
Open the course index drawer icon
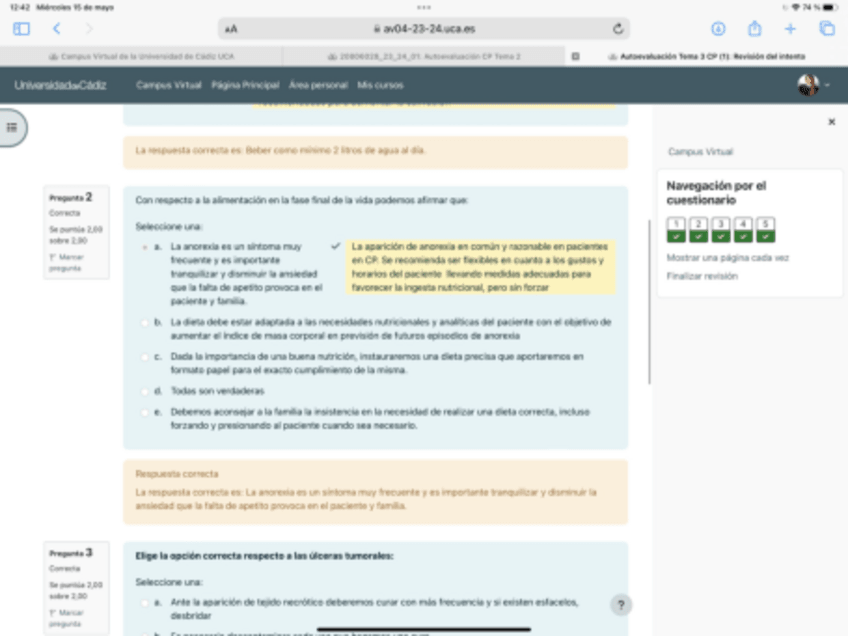coord(12,128)
